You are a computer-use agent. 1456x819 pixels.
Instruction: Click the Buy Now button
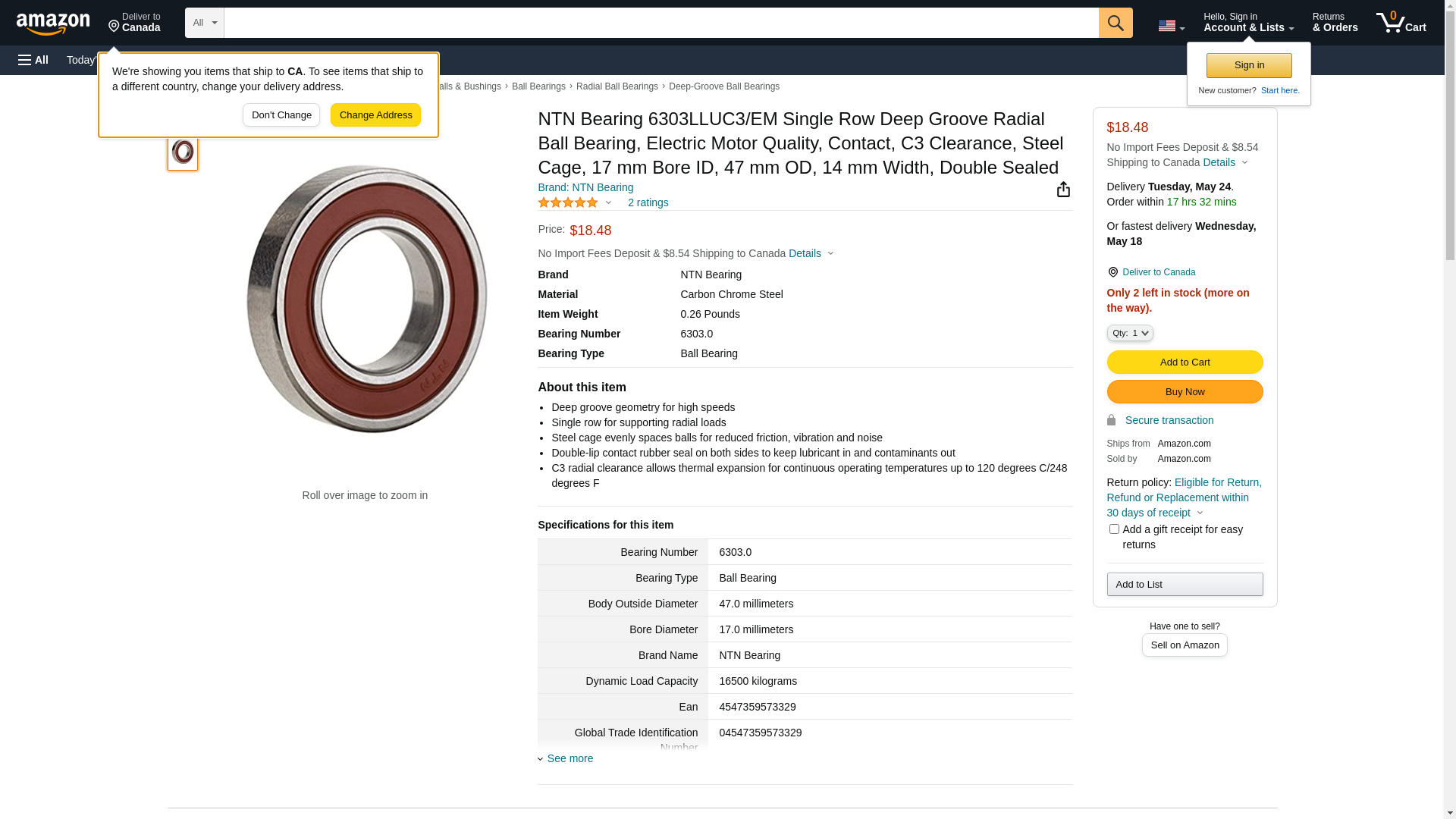pos(1185,392)
